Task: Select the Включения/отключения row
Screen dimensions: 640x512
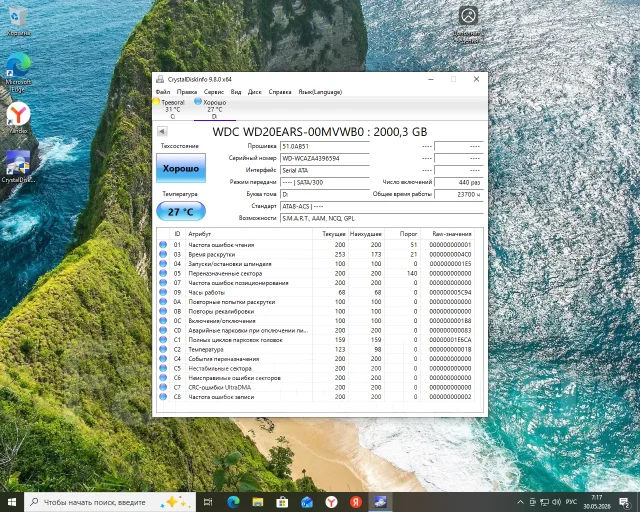Action: [x=316, y=321]
